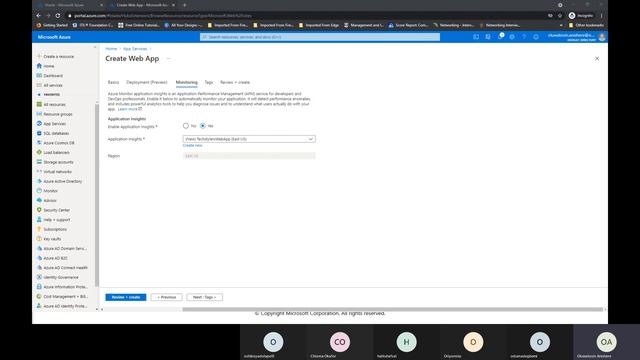Screen dimensions: 640x360
Task: Click the Incognito profile indicator
Action: [x=581, y=16]
